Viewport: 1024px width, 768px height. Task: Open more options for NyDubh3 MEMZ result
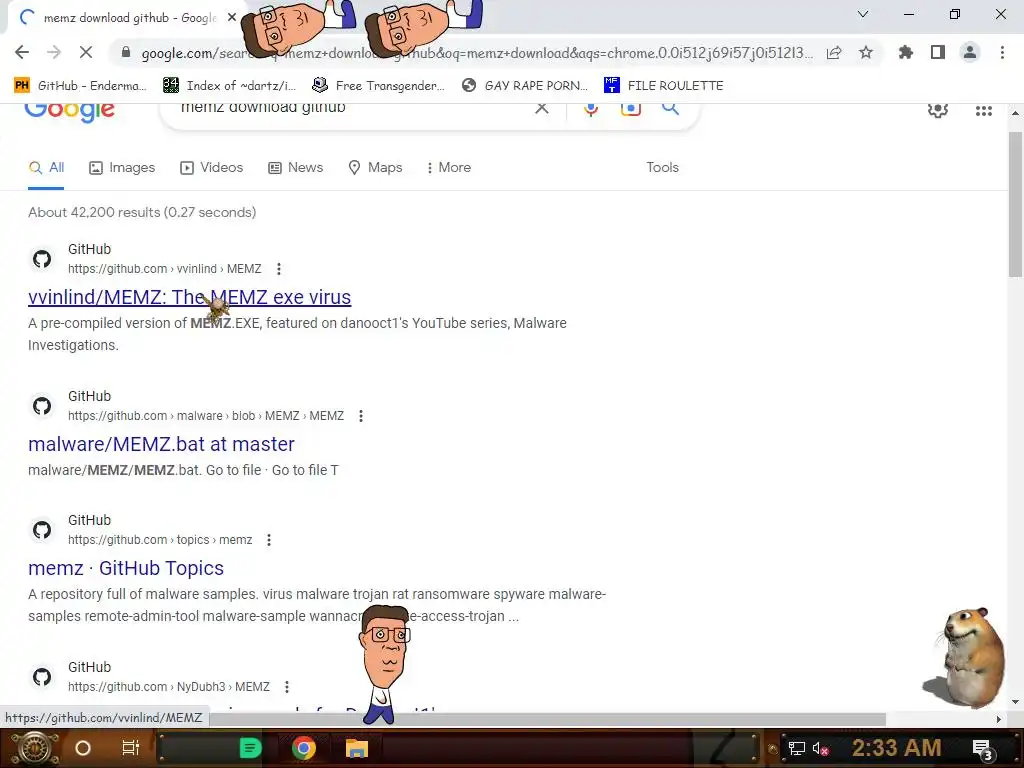(287, 687)
